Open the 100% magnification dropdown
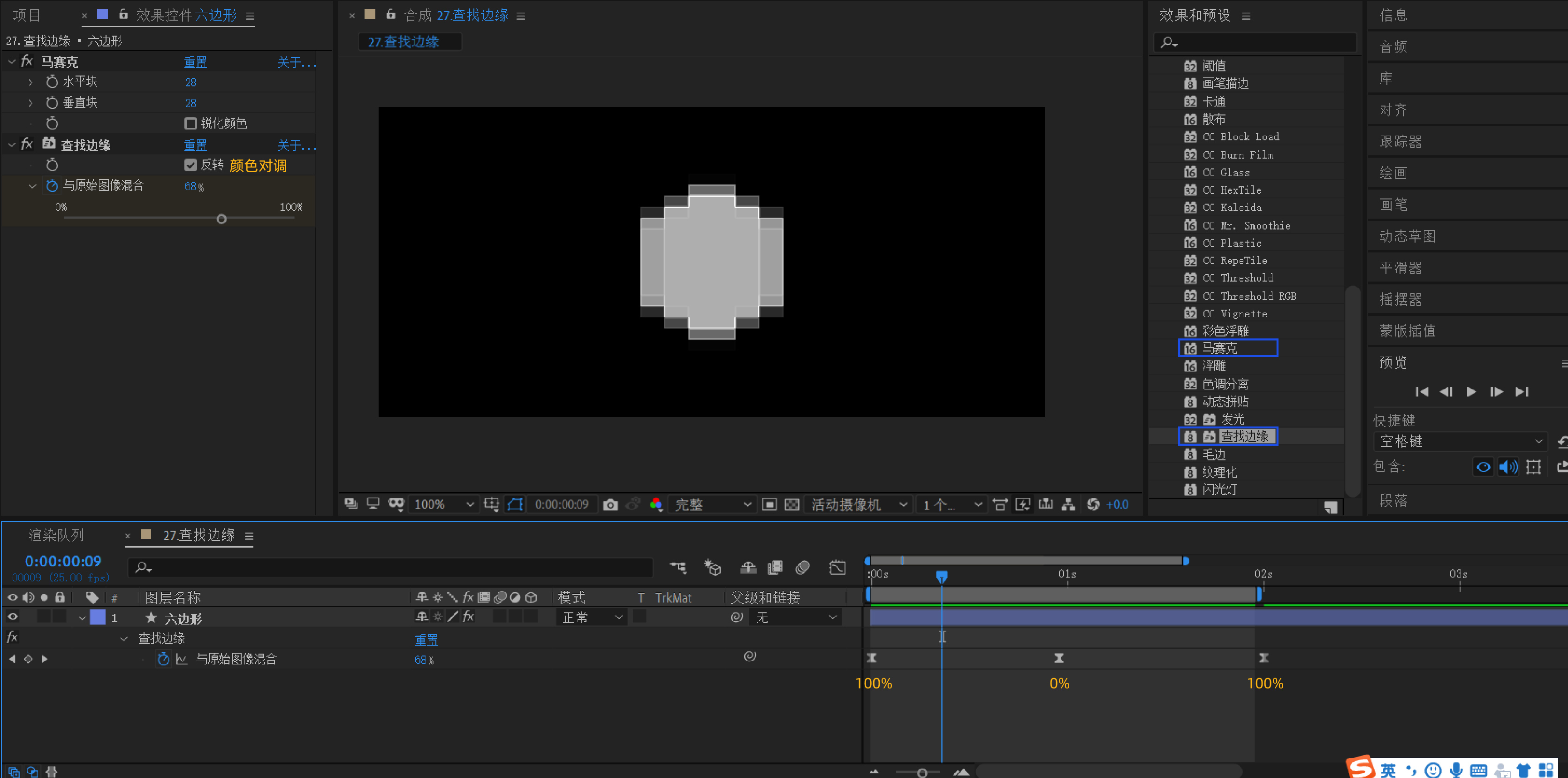Screen dimensions: 1568x778 tap(444, 504)
